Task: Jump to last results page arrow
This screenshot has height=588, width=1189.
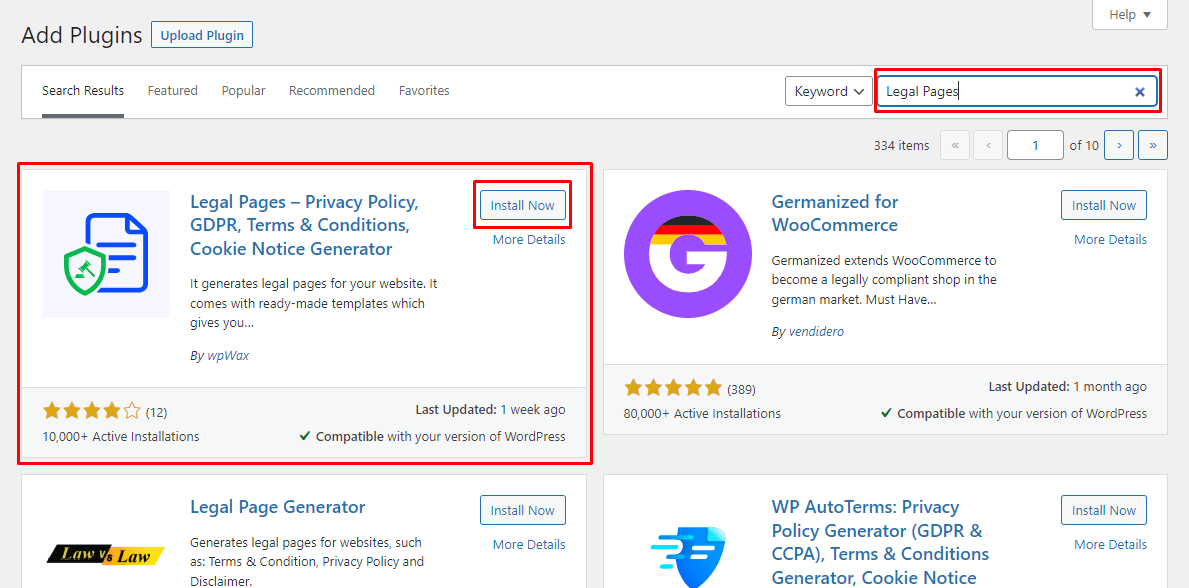Action: [x=1153, y=146]
